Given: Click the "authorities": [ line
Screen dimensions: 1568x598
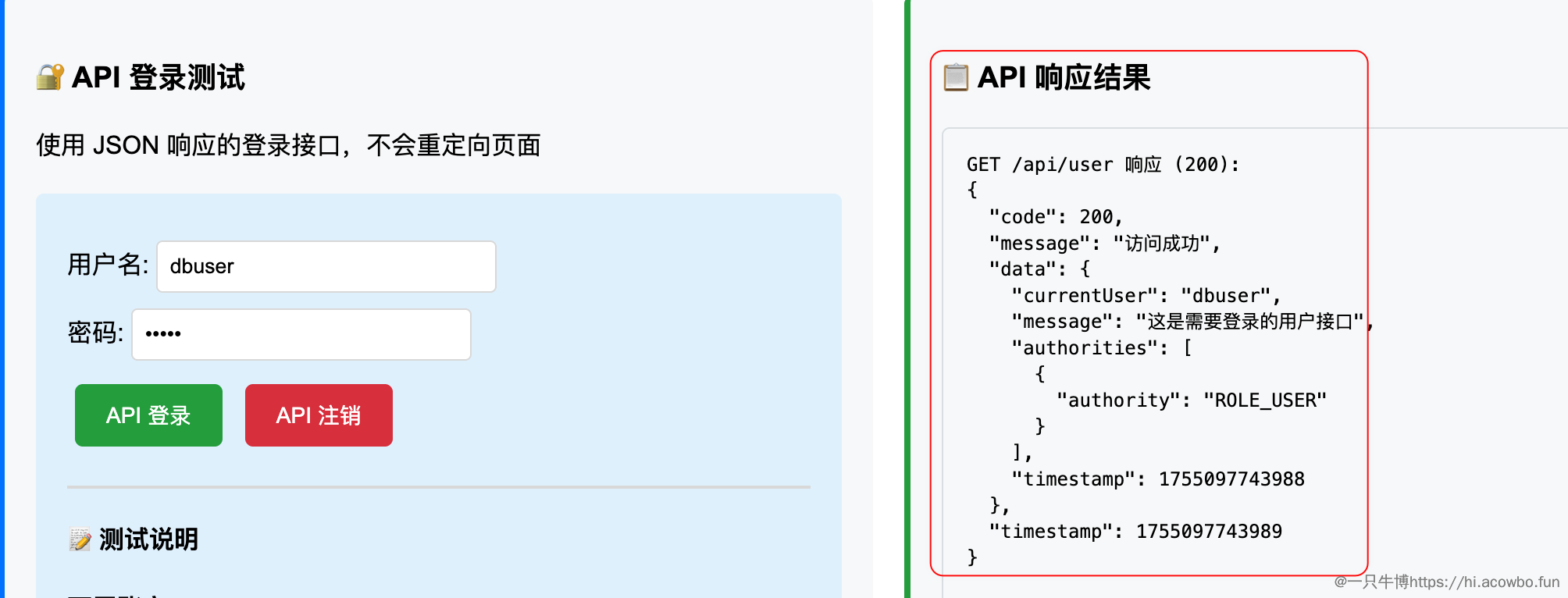Looking at the screenshot, I should [x=1102, y=348].
